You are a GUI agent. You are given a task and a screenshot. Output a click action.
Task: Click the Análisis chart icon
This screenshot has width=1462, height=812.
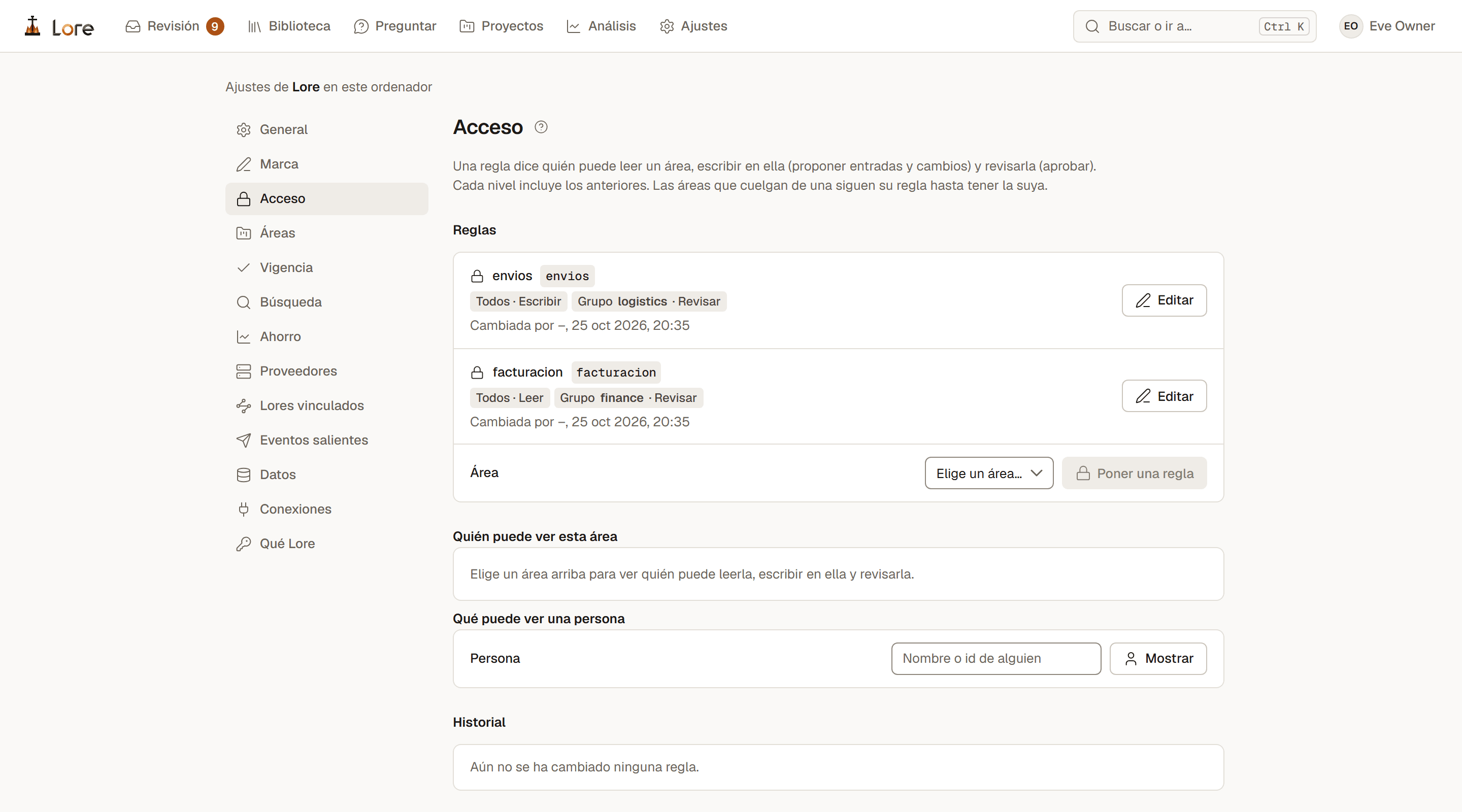coord(573,26)
